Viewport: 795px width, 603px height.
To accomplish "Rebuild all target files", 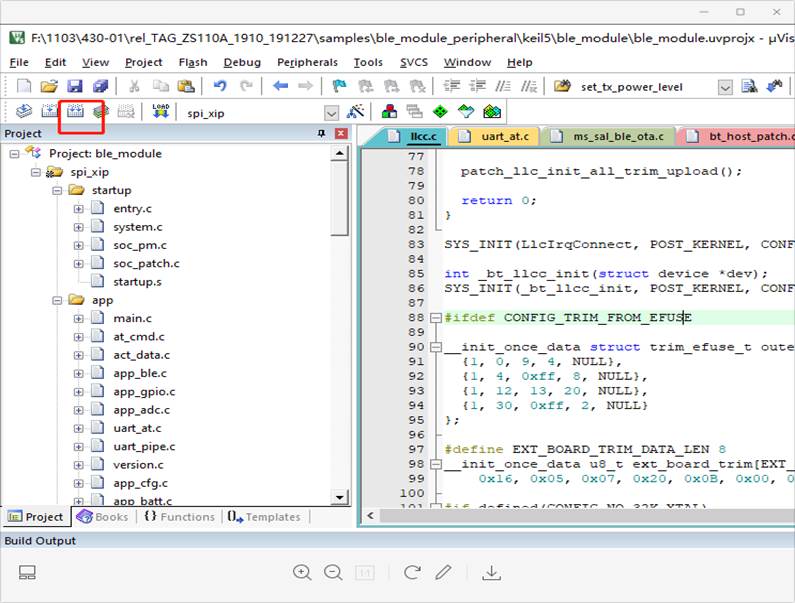I will tap(75, 111).
